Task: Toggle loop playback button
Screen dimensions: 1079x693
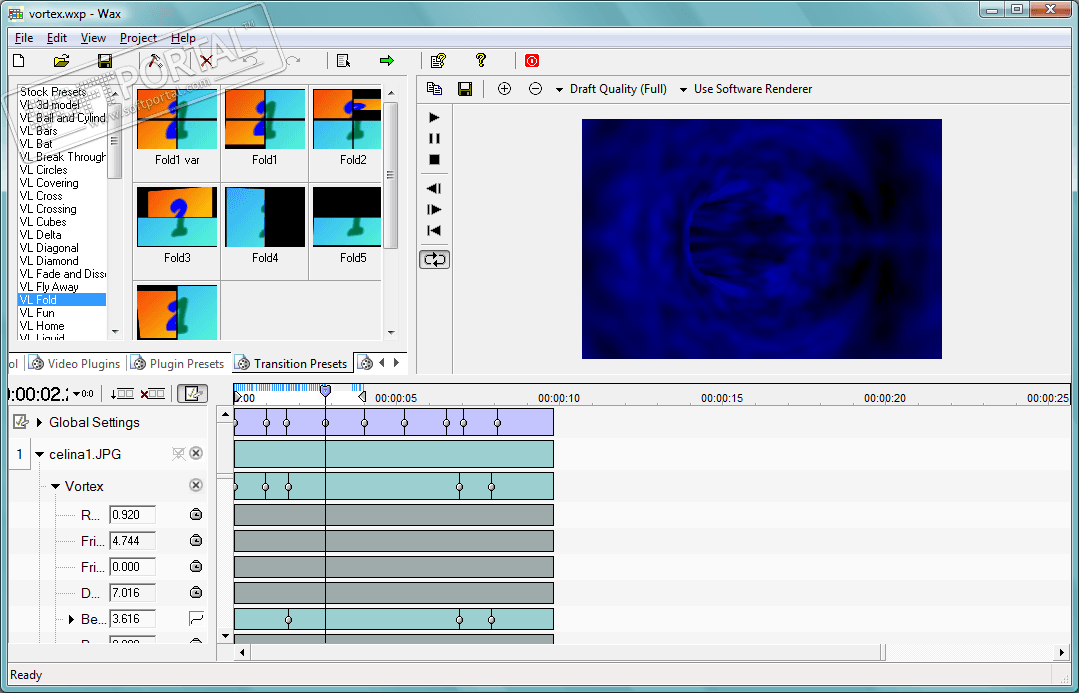Action: click(434, 259)
